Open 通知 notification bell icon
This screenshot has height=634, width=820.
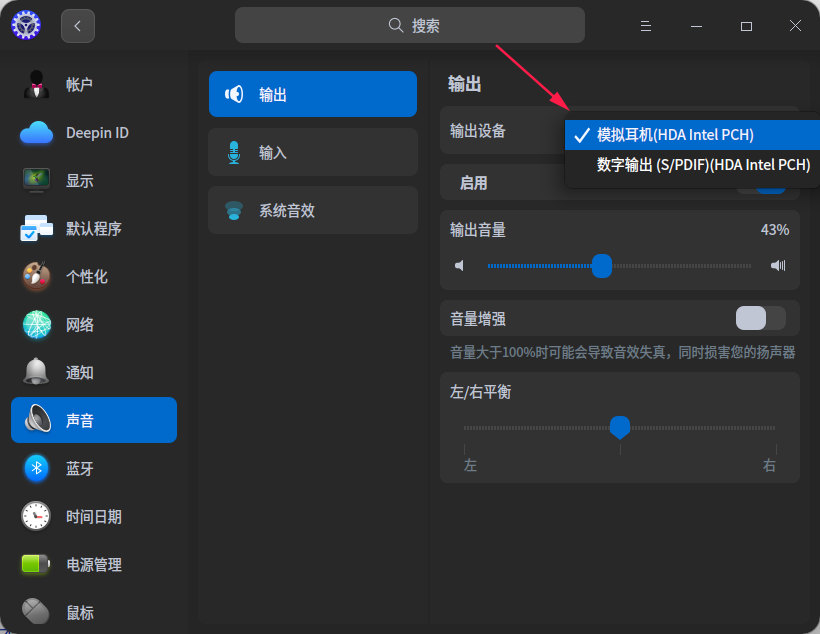(x=37, y=372)
